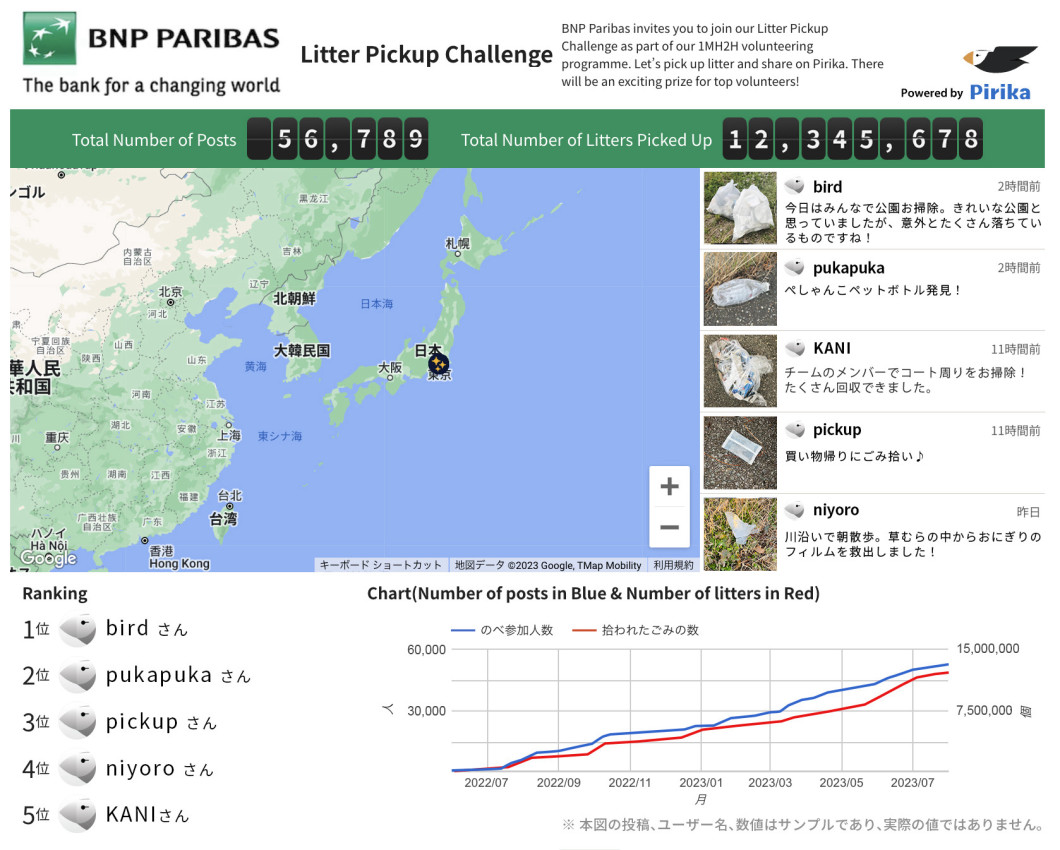Zoom in on the map with plus button
The image size is (1060, 850).
[669, 486]
